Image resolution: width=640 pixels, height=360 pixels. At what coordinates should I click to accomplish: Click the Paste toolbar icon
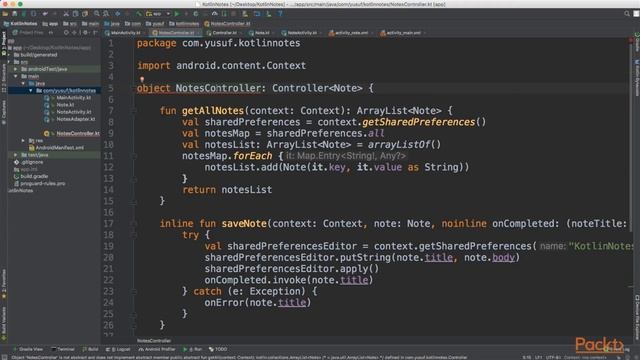84,13
